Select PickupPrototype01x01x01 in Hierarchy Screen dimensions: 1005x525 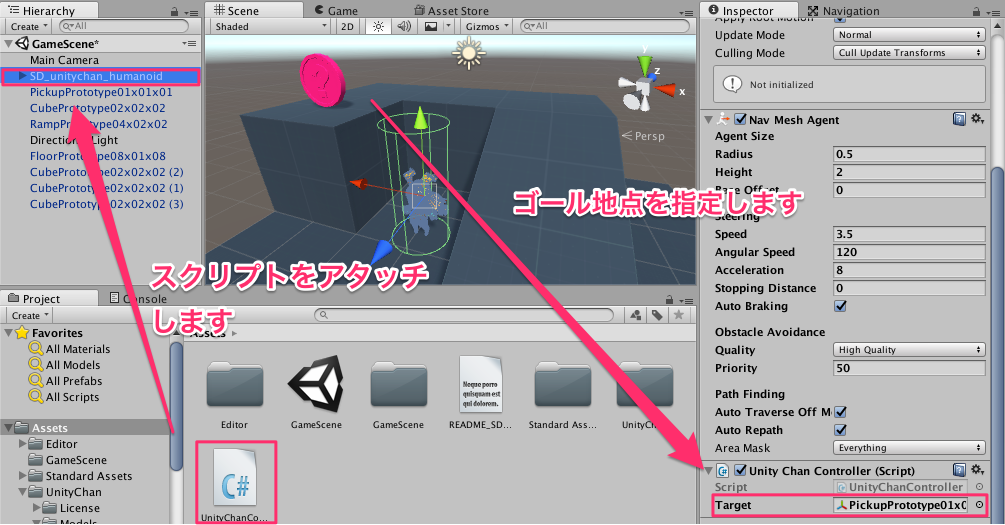(101, 92)
